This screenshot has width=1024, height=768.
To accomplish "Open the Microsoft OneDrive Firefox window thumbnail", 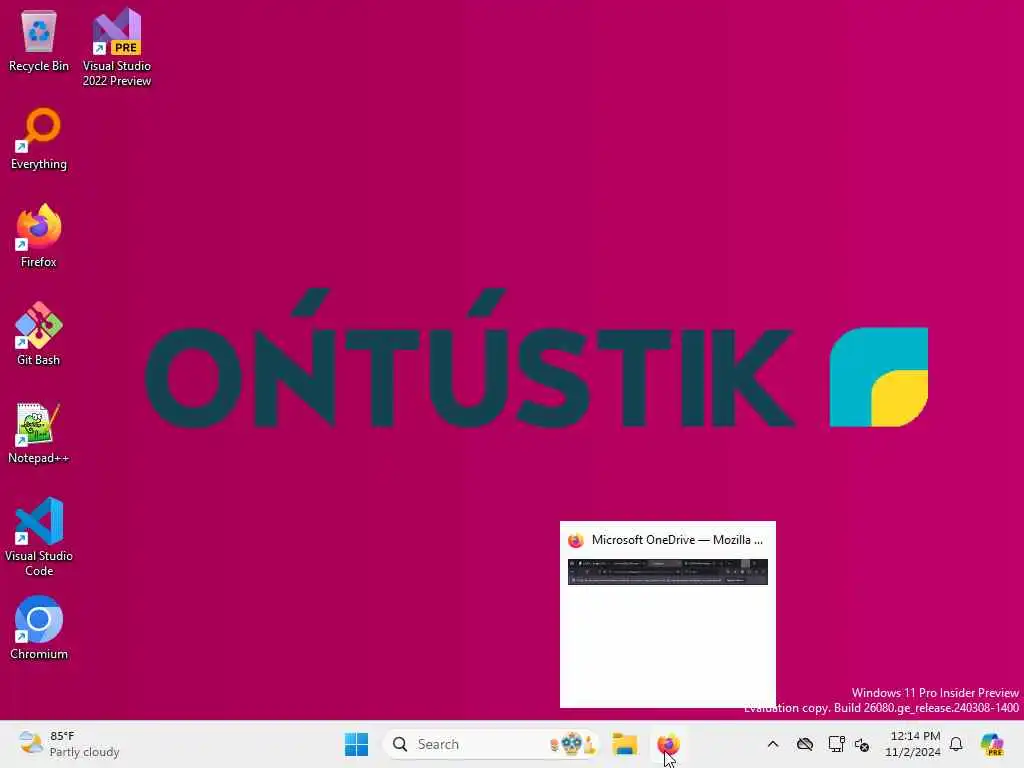I will [667, 614].
